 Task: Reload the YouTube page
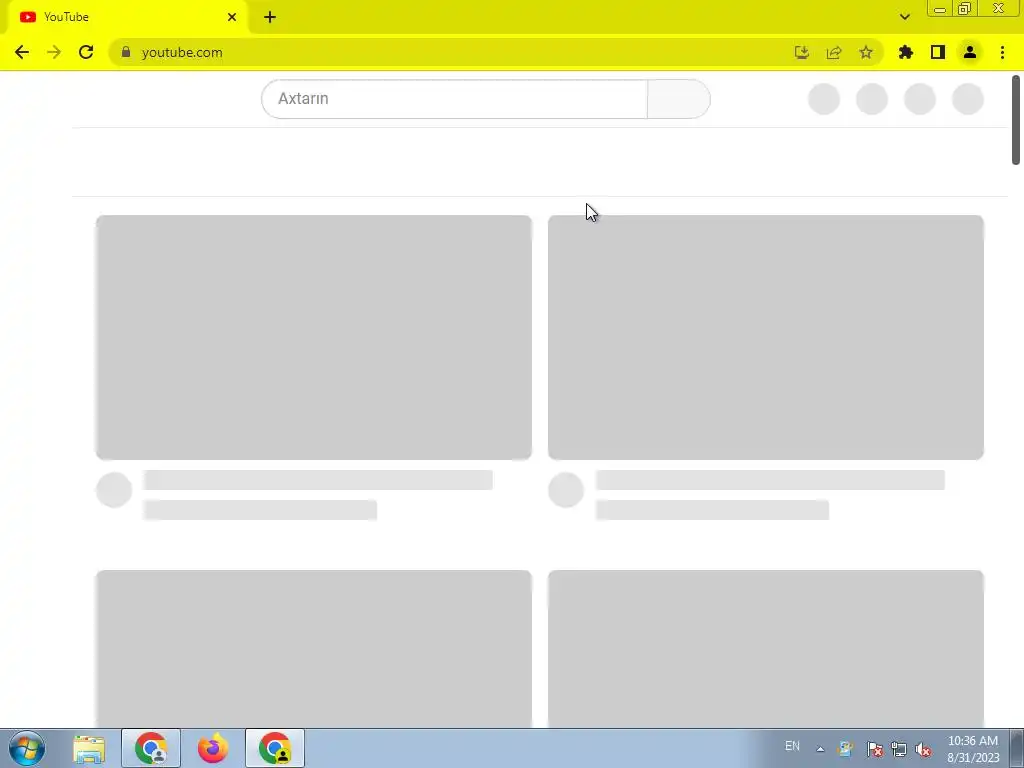click(x=86, y=52)
